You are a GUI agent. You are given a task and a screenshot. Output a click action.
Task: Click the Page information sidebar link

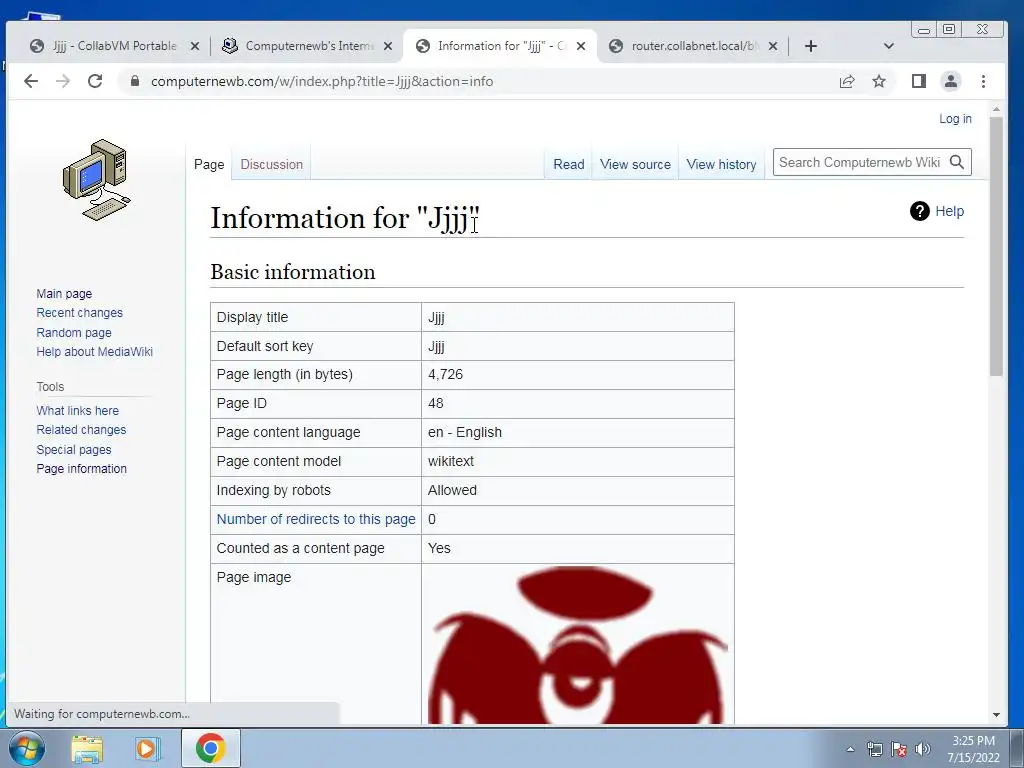point(82,468)
